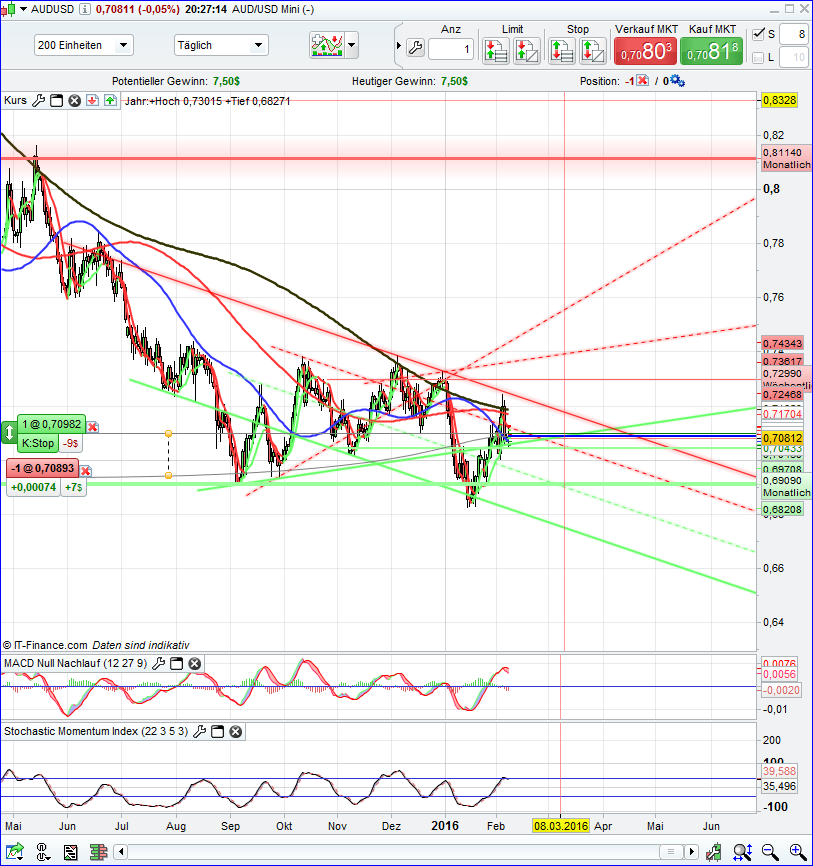Open the AUDUSD instrument info icon
This screenshot has height=866, width=813.
(x=85, y=9)
